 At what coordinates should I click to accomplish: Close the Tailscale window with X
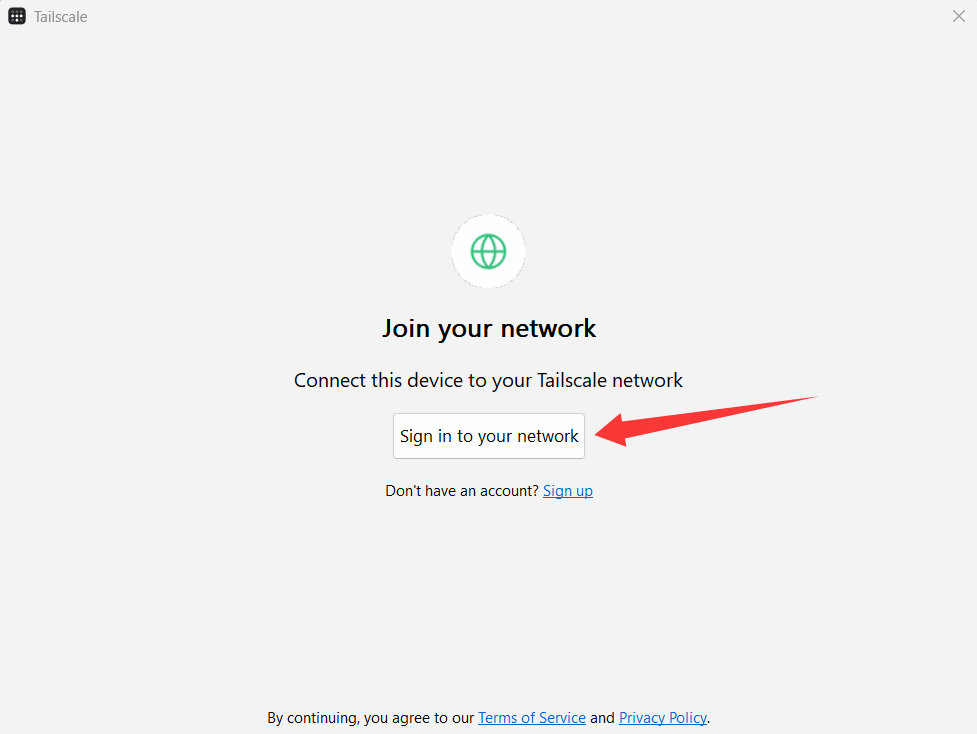(x=958, y=16)
